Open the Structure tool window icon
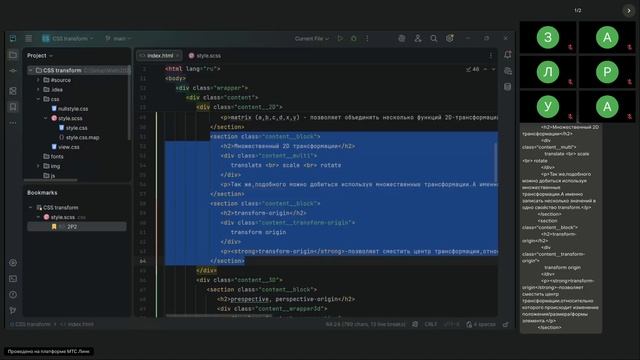 point(13,91)
